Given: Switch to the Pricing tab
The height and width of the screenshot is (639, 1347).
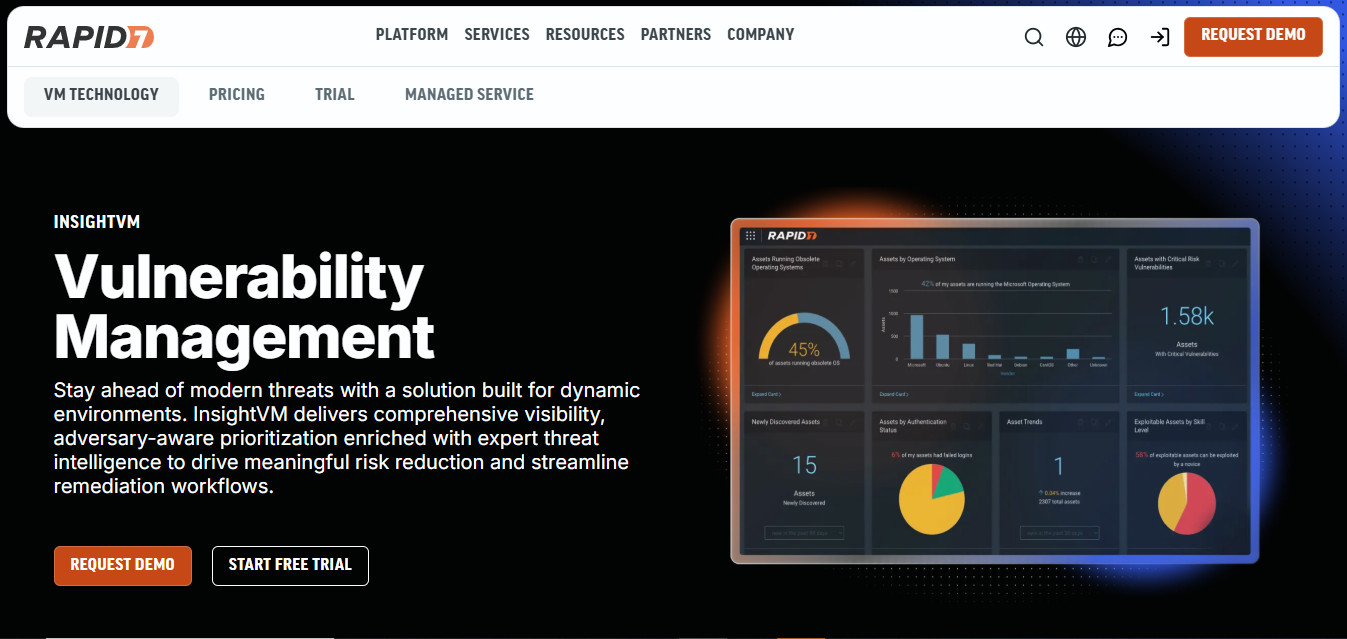Looking at the screenshot, I should pyautogui.click(x=237, y=95).
